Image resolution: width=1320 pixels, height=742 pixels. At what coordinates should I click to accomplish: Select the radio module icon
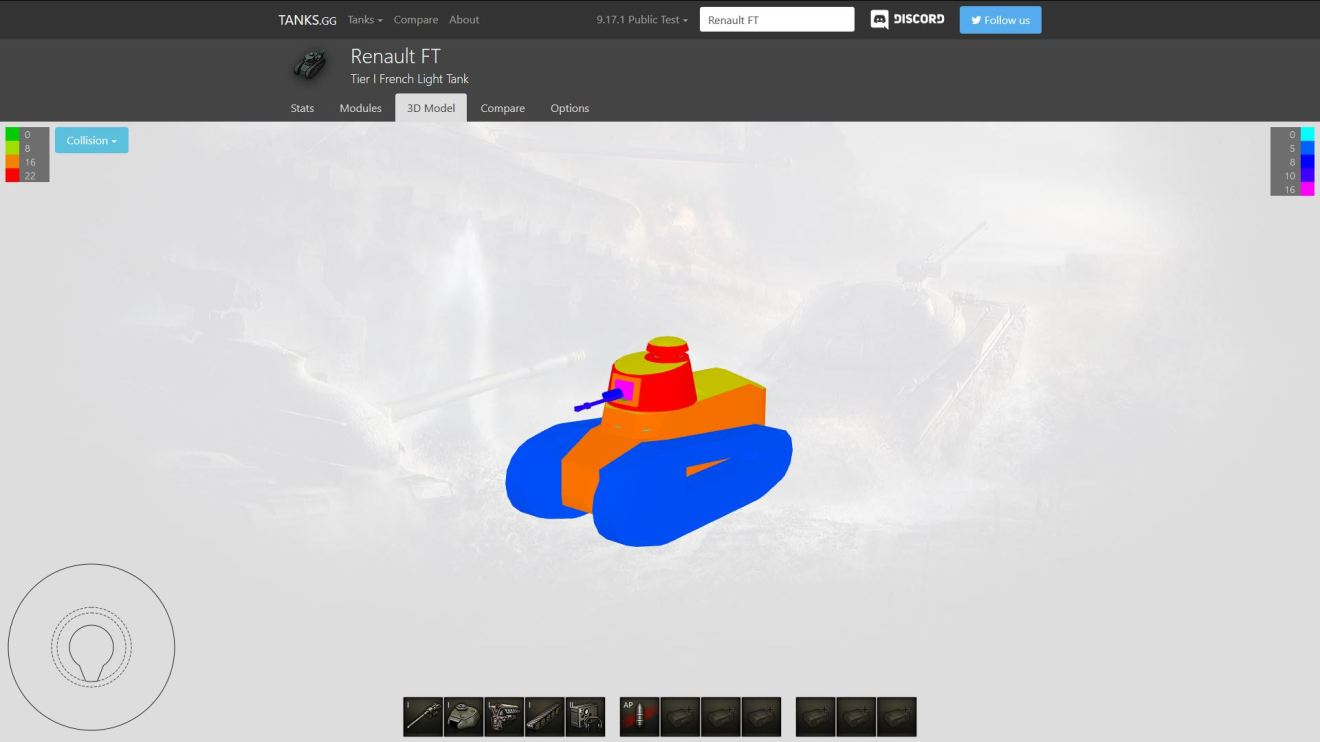585,717
